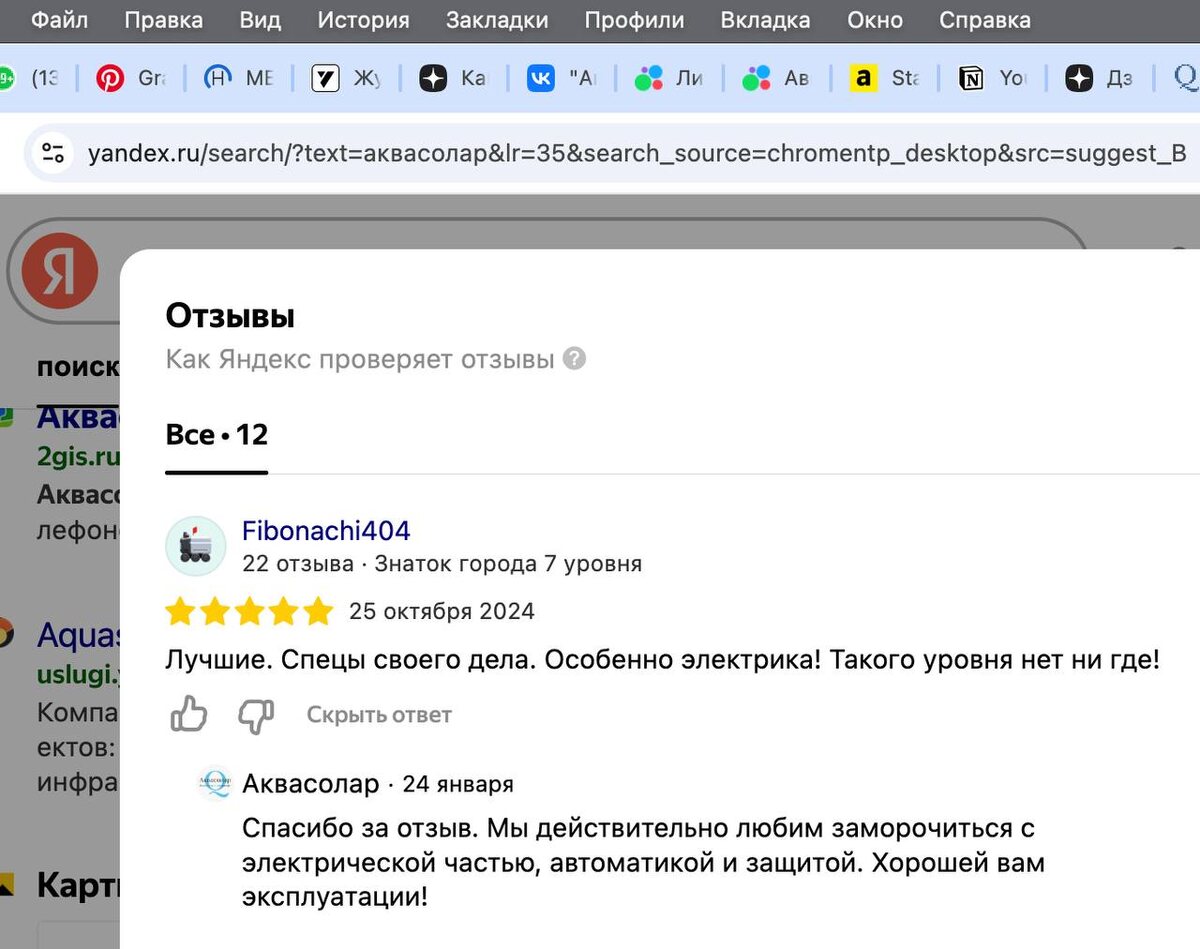
Task: Open the Закладки menu
Action: tap(497, 20)
